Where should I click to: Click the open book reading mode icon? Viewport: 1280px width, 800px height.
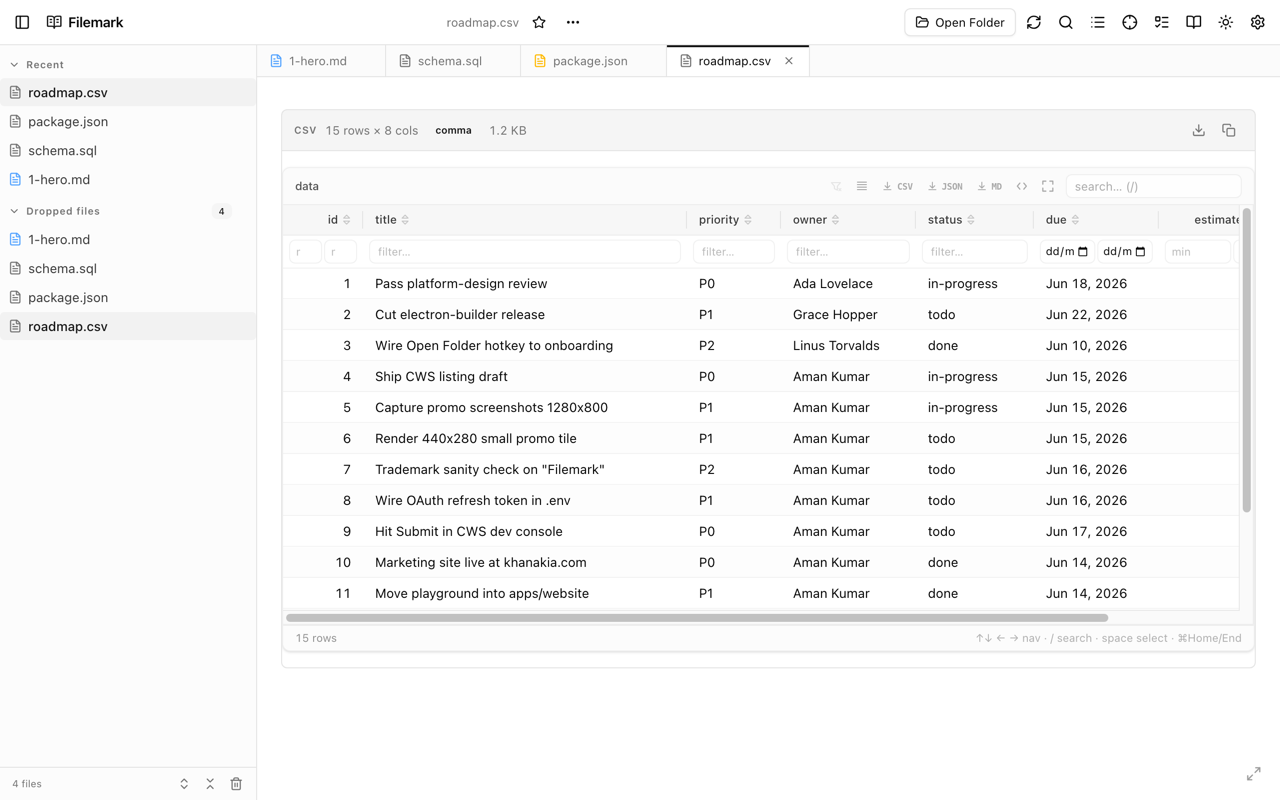click(1194, 22)
